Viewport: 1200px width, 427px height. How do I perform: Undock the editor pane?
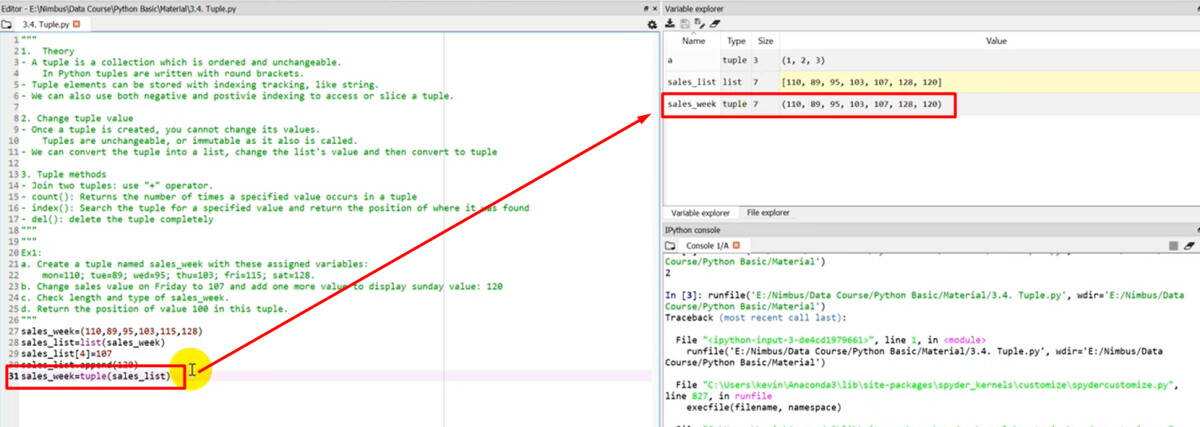click(x=645, y=7)
